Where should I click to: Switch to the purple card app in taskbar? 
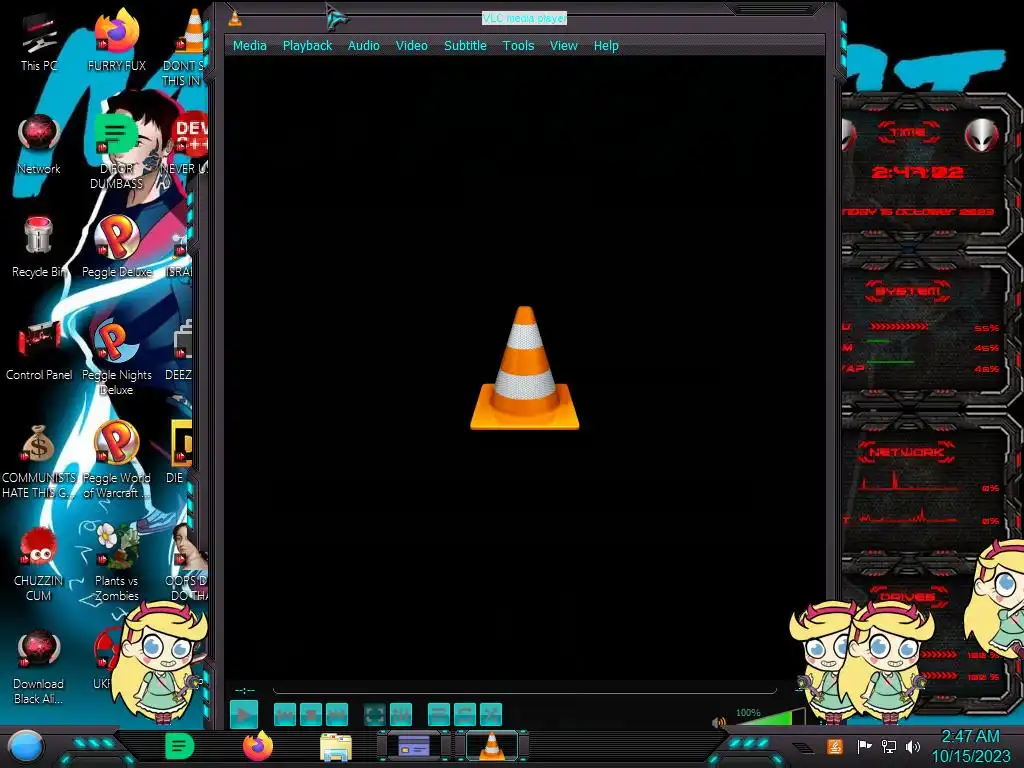(x=413, y=746)
